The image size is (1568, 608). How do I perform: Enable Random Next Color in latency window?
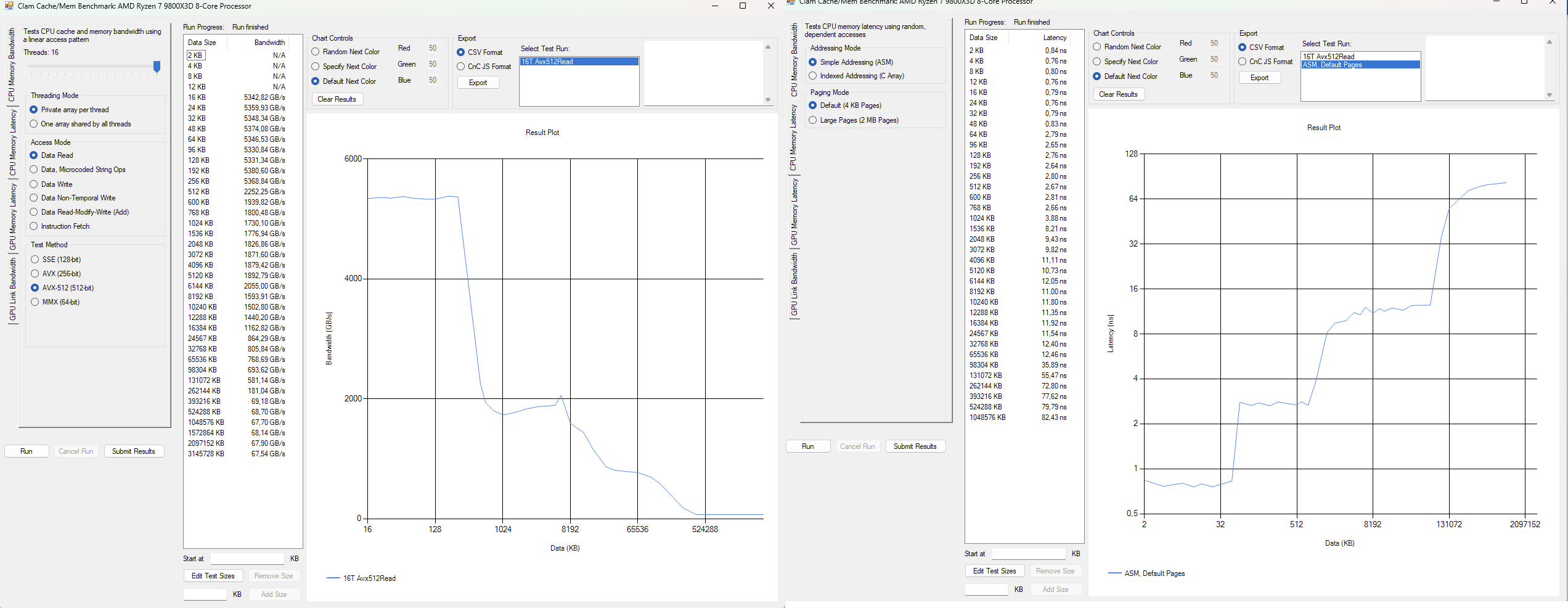coord(1127,47)
